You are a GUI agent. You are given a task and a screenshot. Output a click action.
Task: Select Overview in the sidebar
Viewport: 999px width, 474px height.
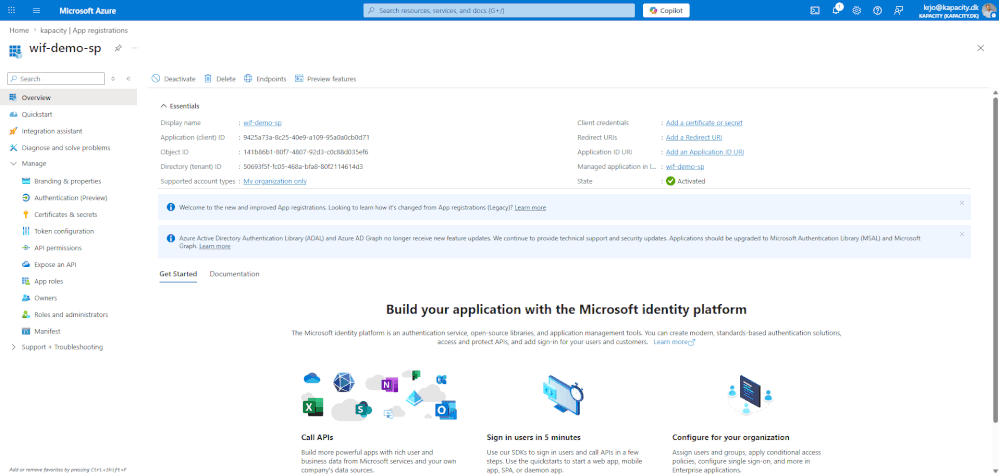click(68, 97)
